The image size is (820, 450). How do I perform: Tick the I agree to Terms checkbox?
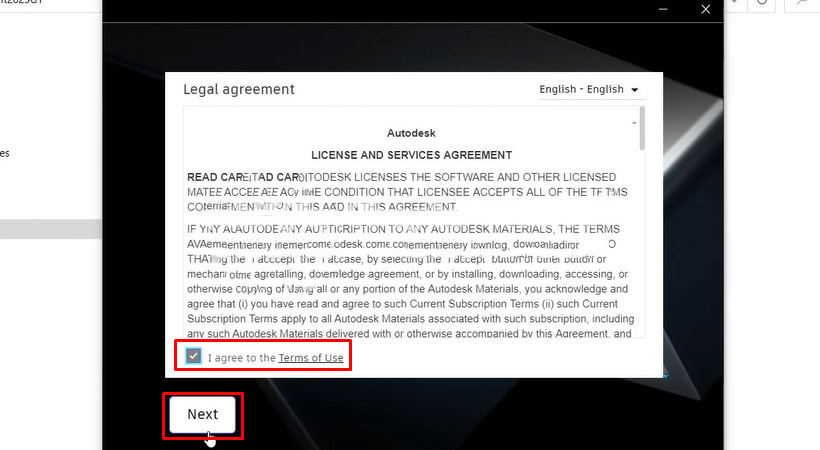[x=193, y=356]
